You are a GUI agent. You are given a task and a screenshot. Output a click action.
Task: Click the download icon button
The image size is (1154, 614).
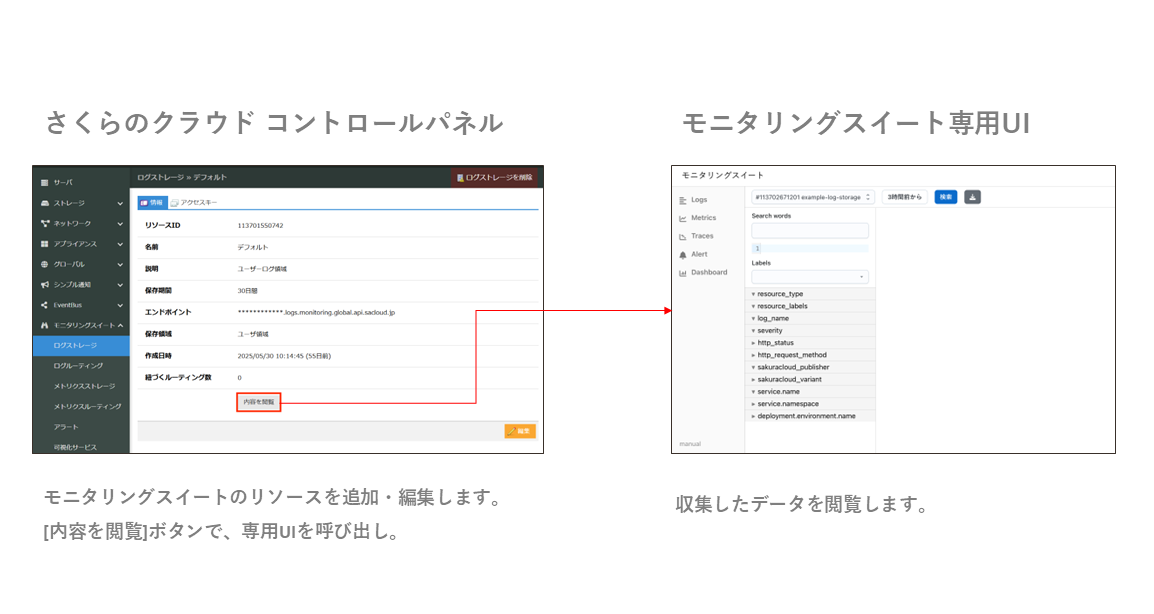pyautogui.click(x=972, y=197)
